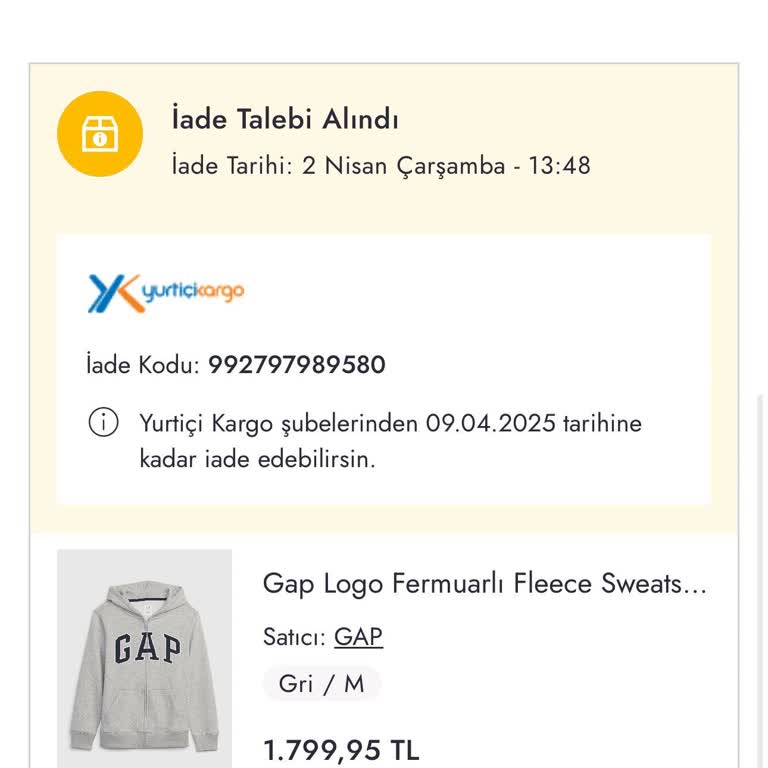Viewport: 768px width, 768px height.
Task: Click the GAP lettering on the hoodie
Action: pyautogui.click(x=146, y=648)
